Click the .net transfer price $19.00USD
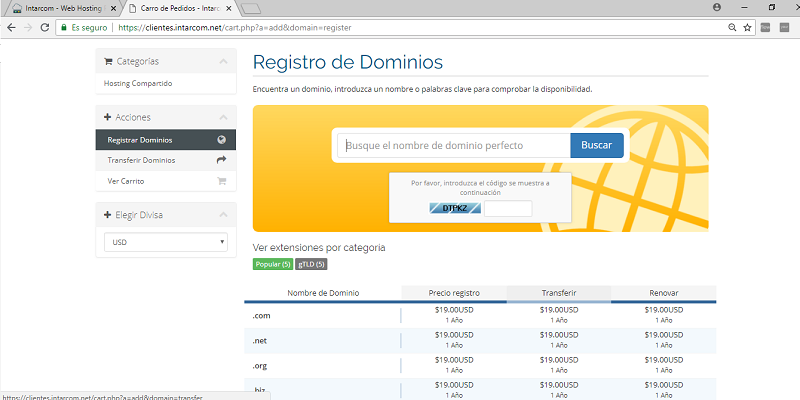800x400 pixels. point(559,335)
